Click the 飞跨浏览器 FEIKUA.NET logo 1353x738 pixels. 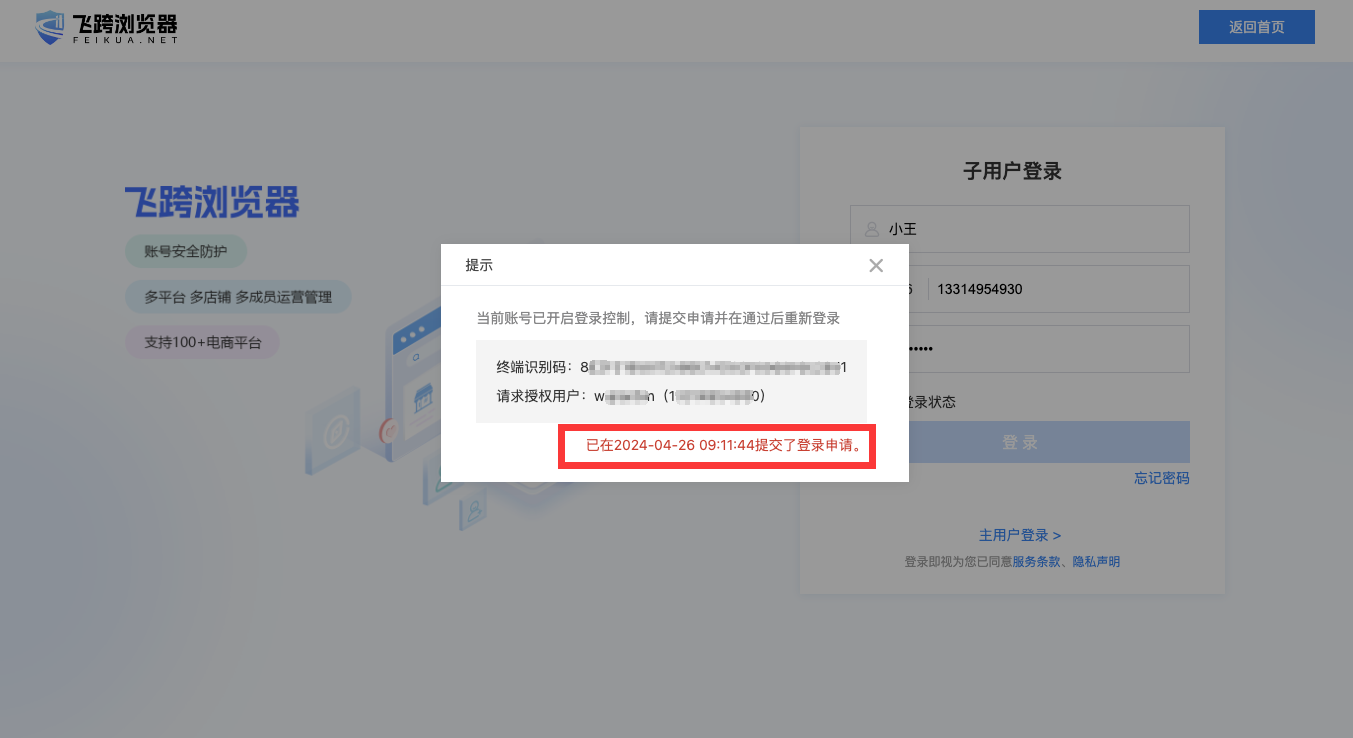point(106,28)
